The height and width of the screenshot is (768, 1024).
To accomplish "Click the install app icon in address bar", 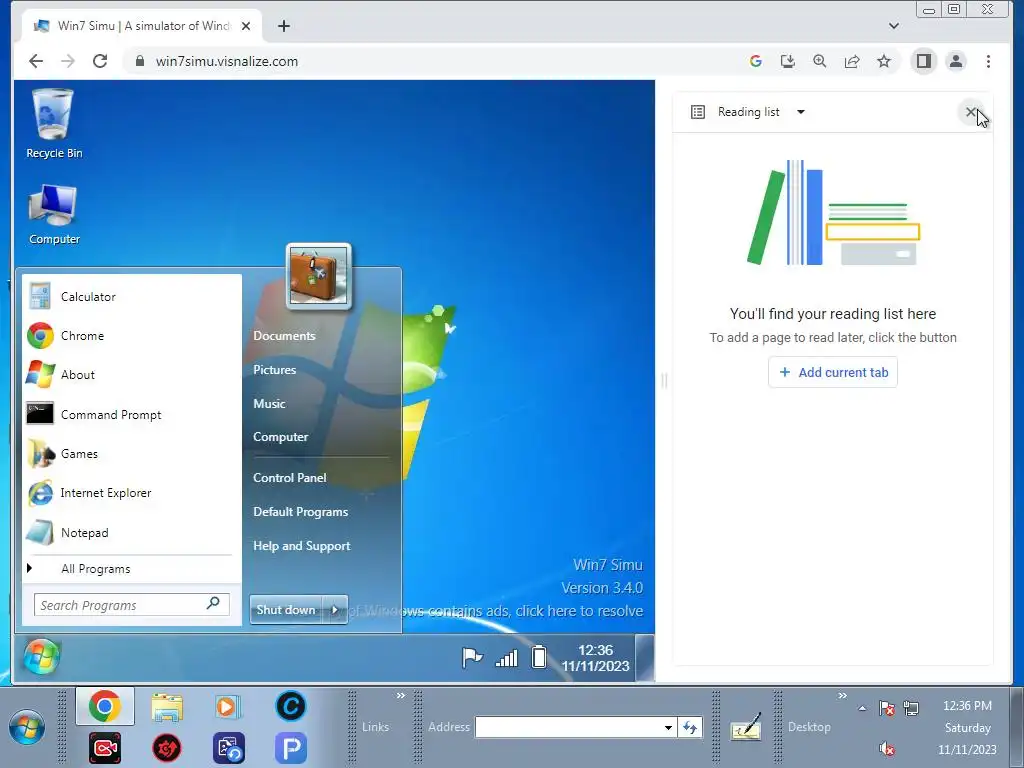I will pos(788,61).
